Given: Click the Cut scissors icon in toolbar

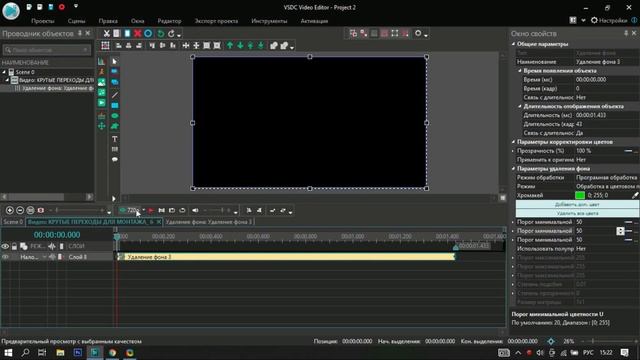Looking at the screenshot, I should tap(107, 33).
